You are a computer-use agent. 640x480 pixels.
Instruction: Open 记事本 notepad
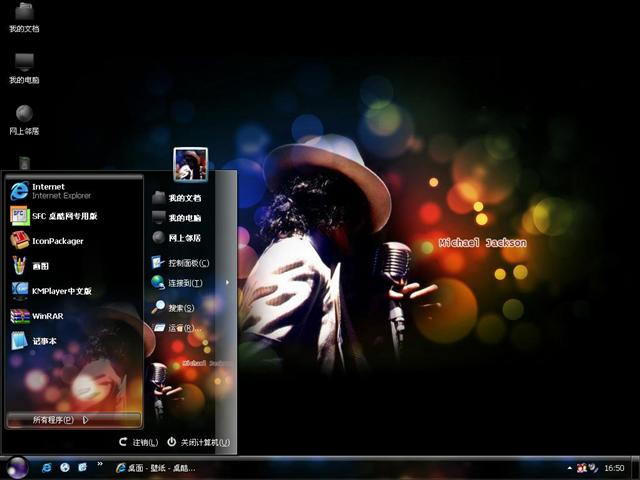tap(74, 340)
